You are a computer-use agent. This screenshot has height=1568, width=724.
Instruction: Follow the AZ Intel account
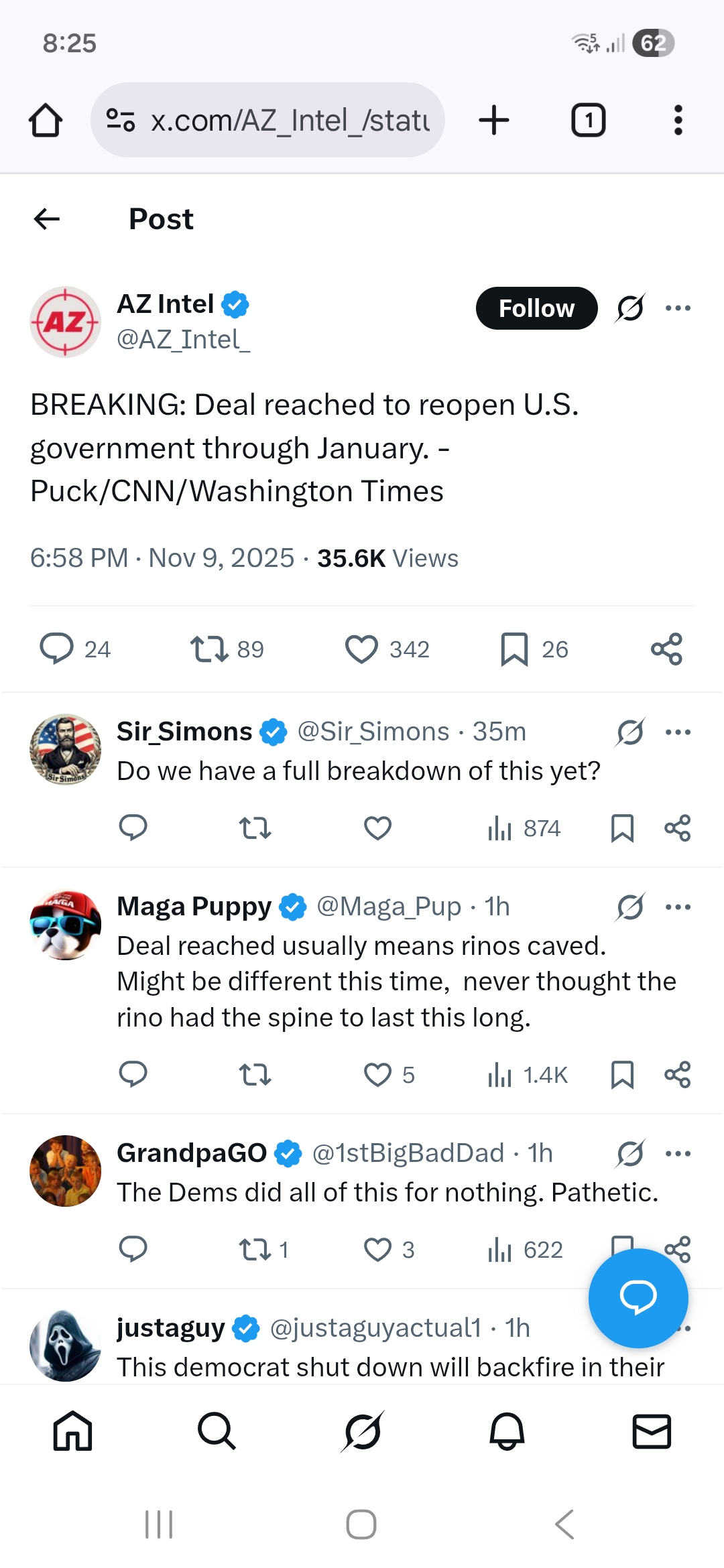click(x=536, y=308)
